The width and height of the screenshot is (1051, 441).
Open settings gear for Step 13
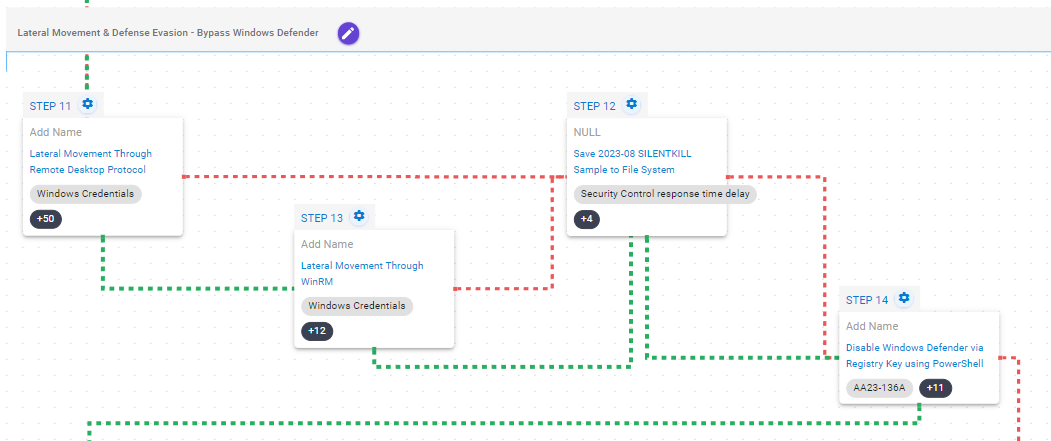pyautogui.click(x=359, y=216)
